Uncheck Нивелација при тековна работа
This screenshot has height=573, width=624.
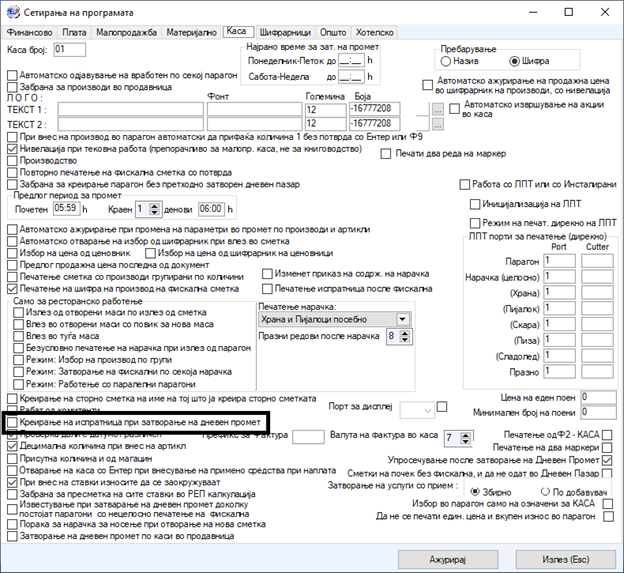(12, 149)
